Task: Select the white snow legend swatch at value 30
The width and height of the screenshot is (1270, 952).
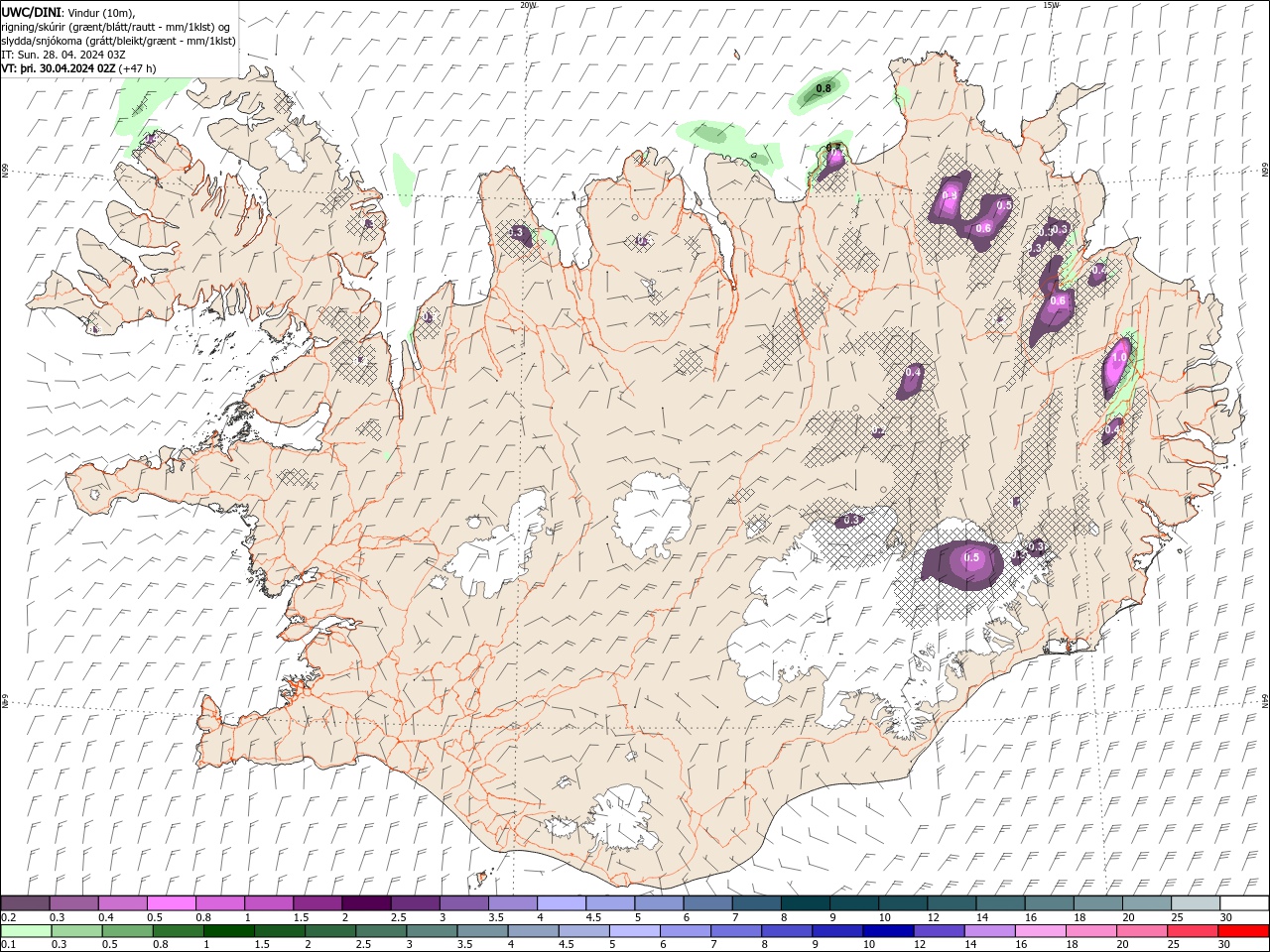Action: 1244,902
